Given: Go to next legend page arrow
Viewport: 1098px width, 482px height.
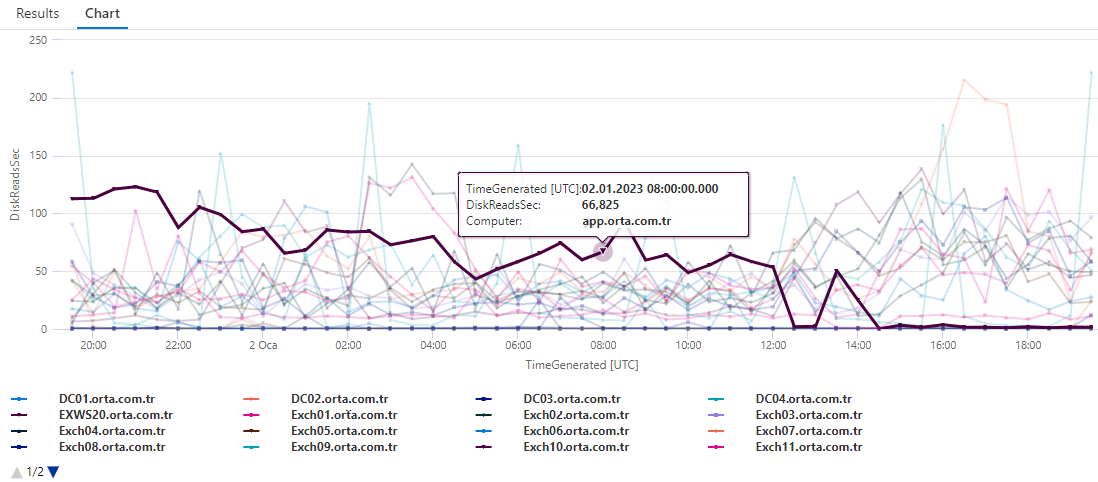Looking at the screenshot, I should [53, 471].
